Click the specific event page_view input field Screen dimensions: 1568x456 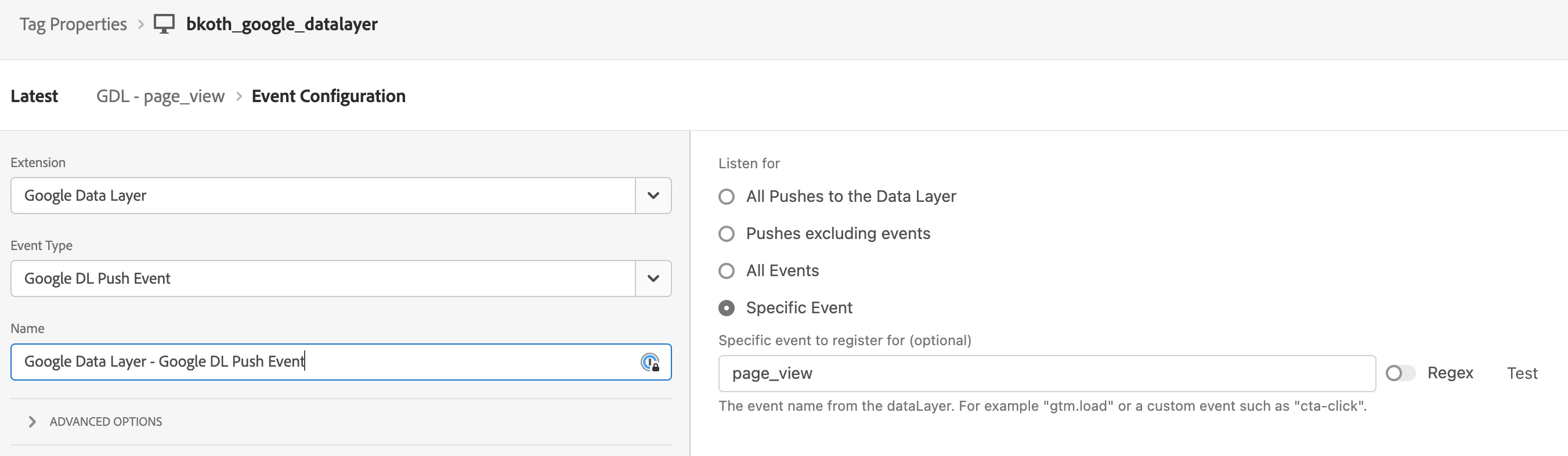[x=1046, y=373]
